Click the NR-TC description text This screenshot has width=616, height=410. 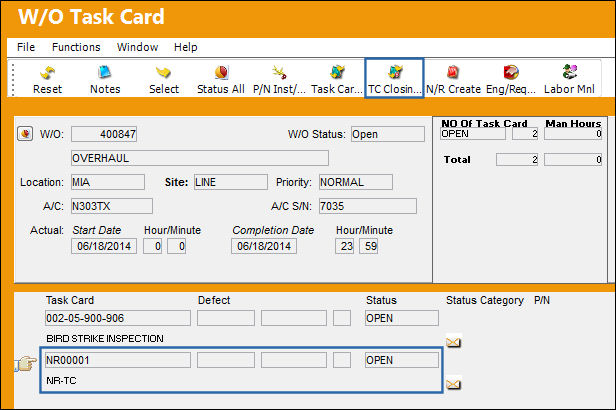(61, 381)
